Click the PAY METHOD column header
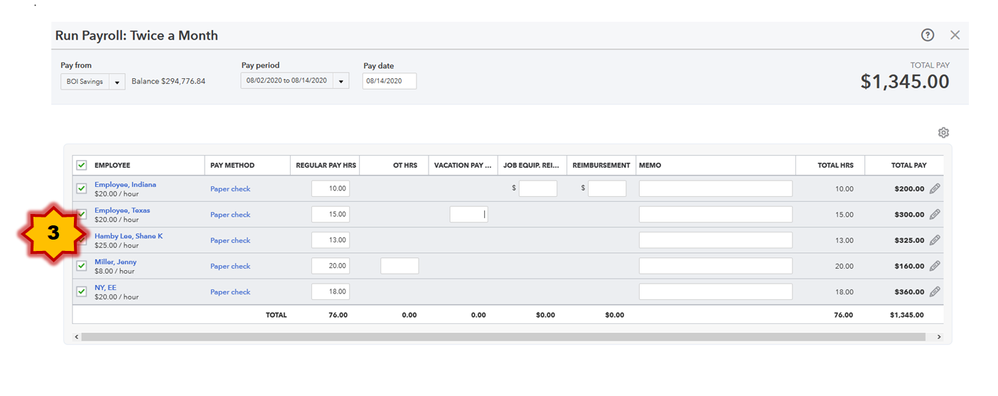The width and height of the screenshot is (998, 396). (232, 166)
